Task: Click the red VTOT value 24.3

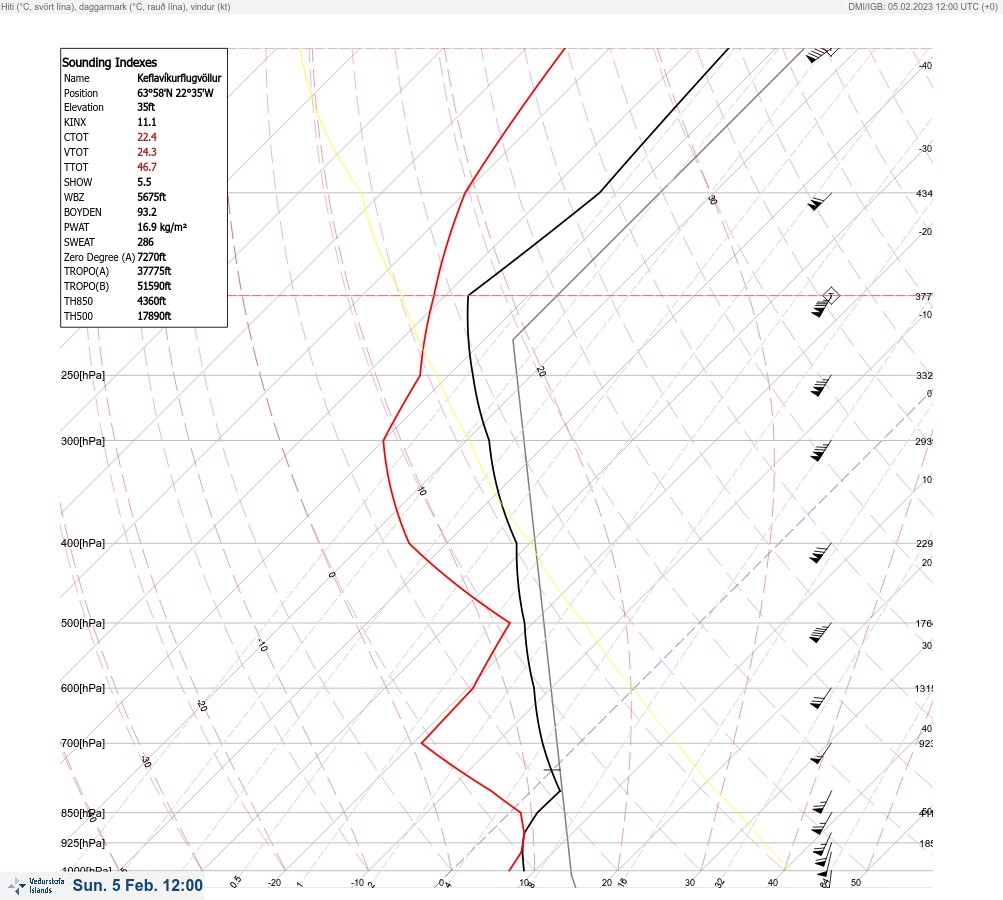Action: (x=146, y=152)
